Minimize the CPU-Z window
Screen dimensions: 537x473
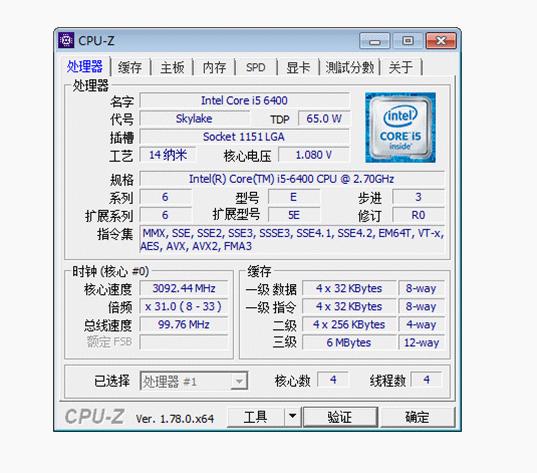374,41
